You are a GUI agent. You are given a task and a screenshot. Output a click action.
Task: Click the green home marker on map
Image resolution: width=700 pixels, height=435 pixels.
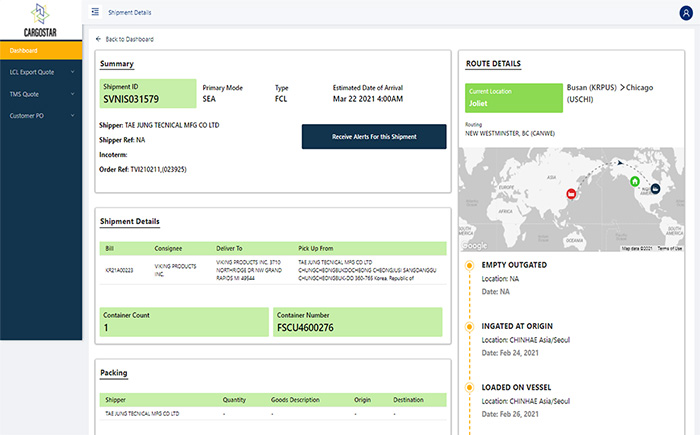tap(634, 181)
